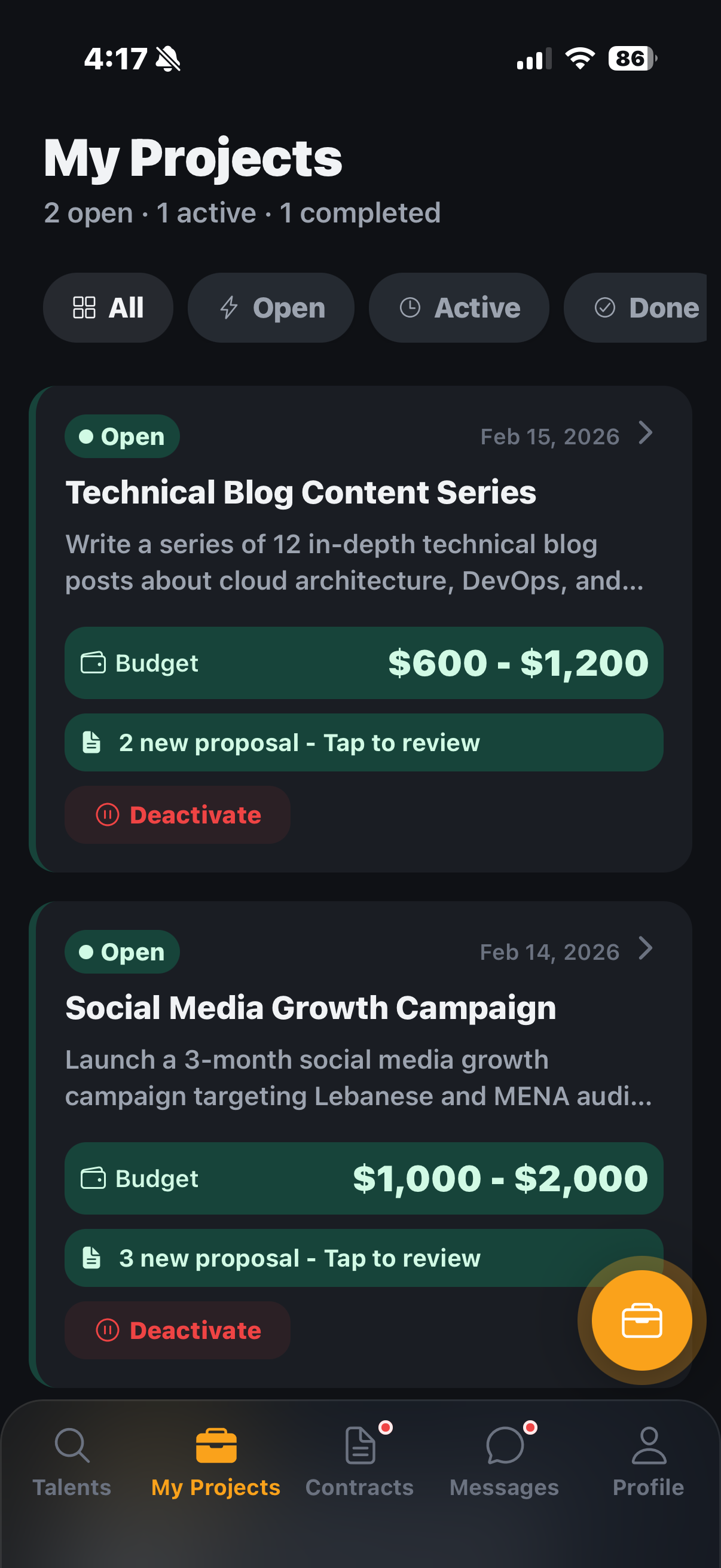Deactivate the Technical Blog Content Series project
This screenshot has width=721, height=1568.
tap(178, 815)
